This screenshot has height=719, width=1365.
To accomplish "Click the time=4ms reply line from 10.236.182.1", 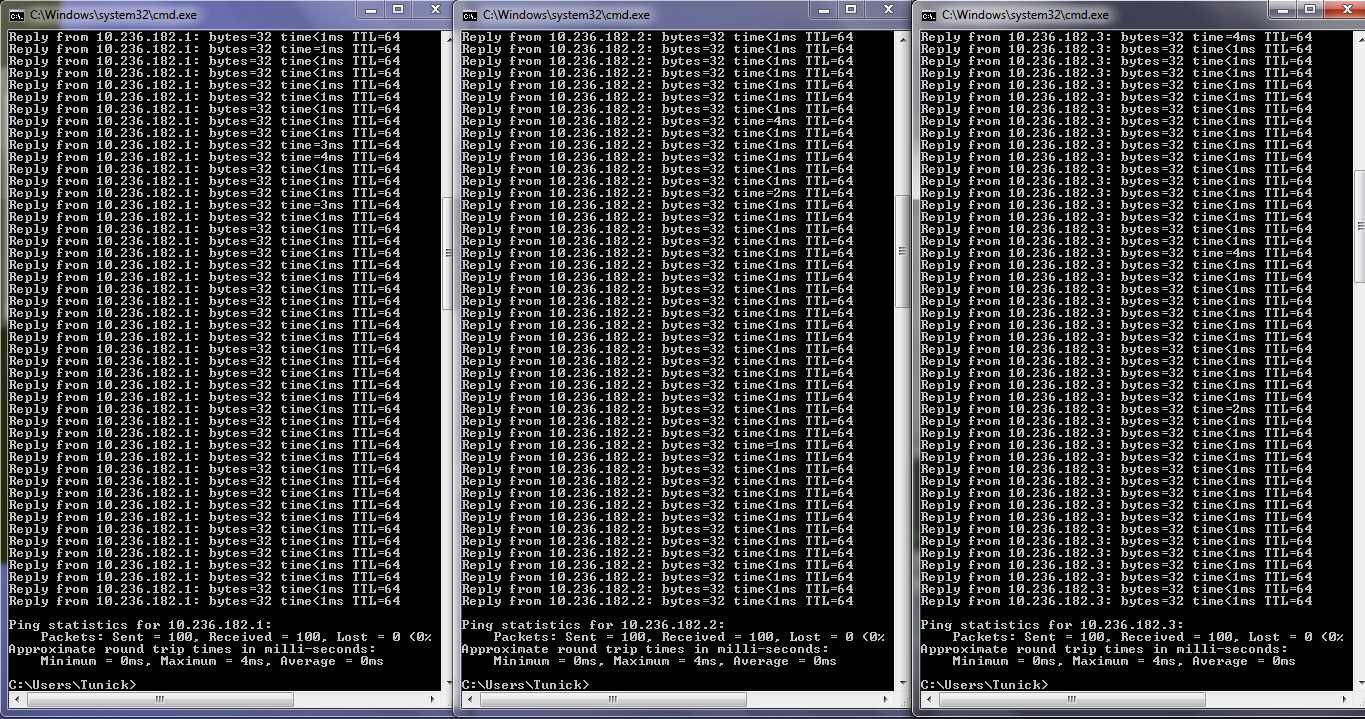I will coord(204,157).
